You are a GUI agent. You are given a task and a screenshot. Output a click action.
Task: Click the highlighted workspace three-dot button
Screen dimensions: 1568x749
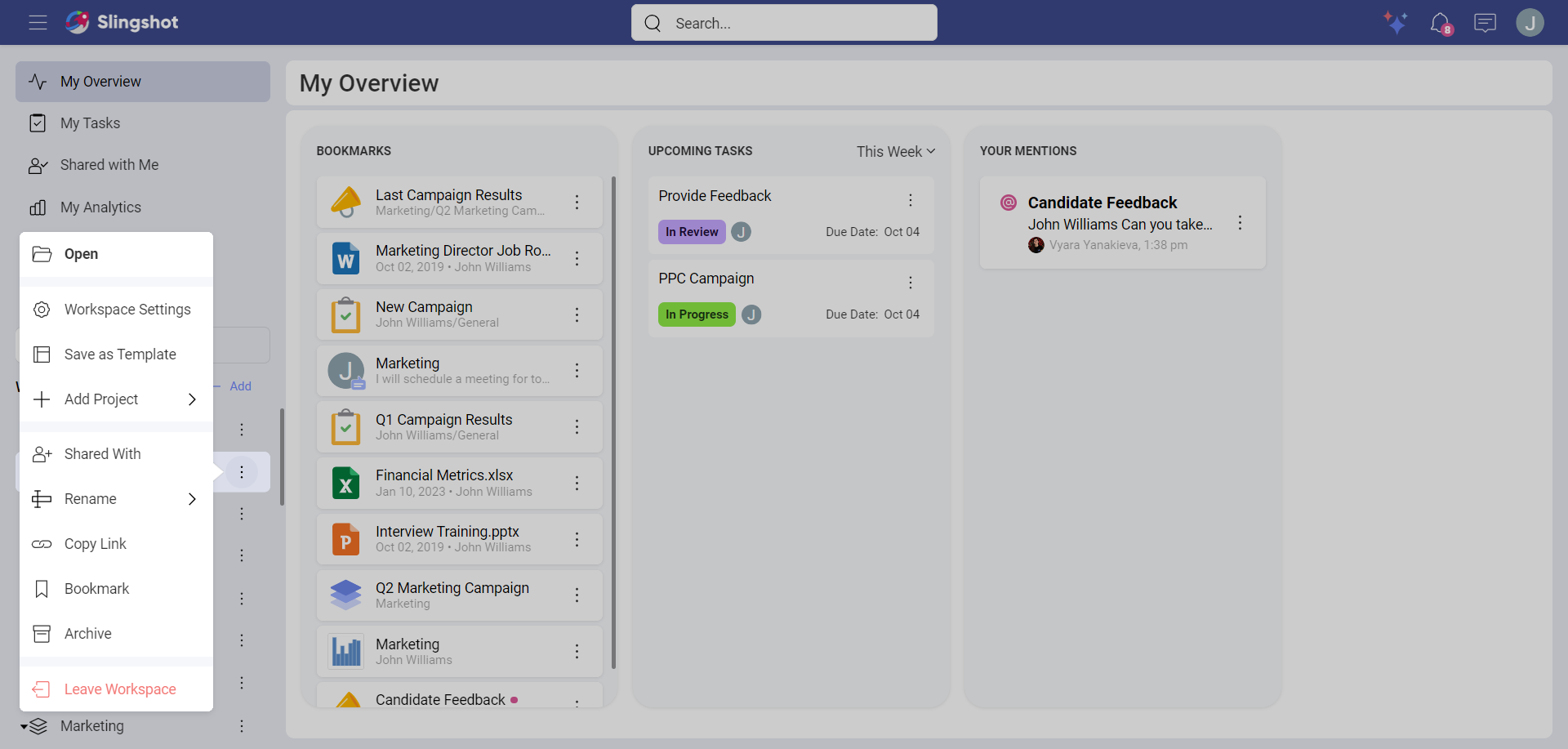pos(242,472)
